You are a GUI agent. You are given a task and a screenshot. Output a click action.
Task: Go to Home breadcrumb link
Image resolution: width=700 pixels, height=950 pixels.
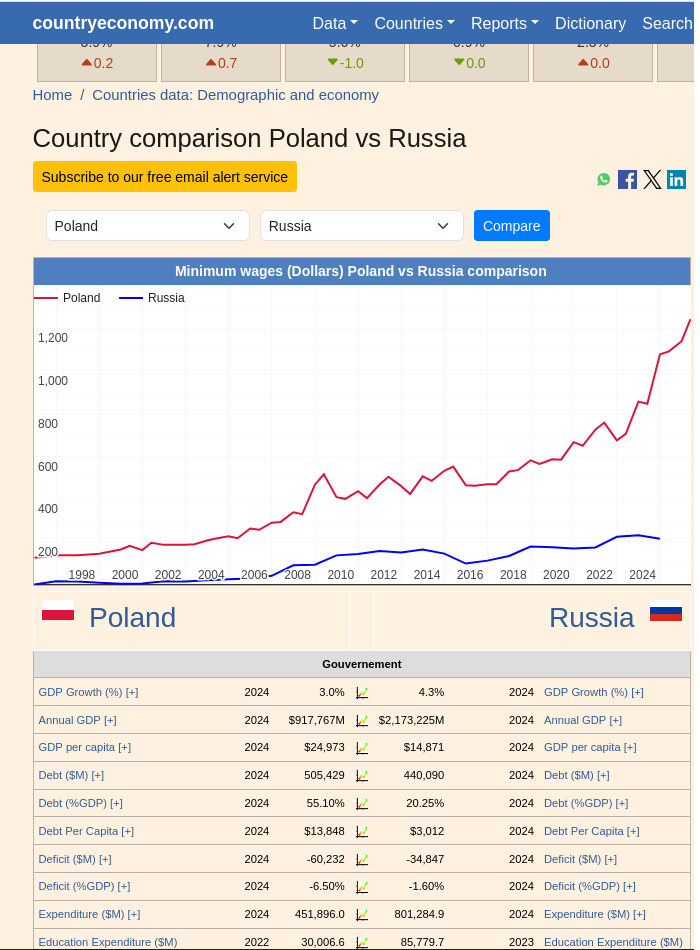coord(52,95)
